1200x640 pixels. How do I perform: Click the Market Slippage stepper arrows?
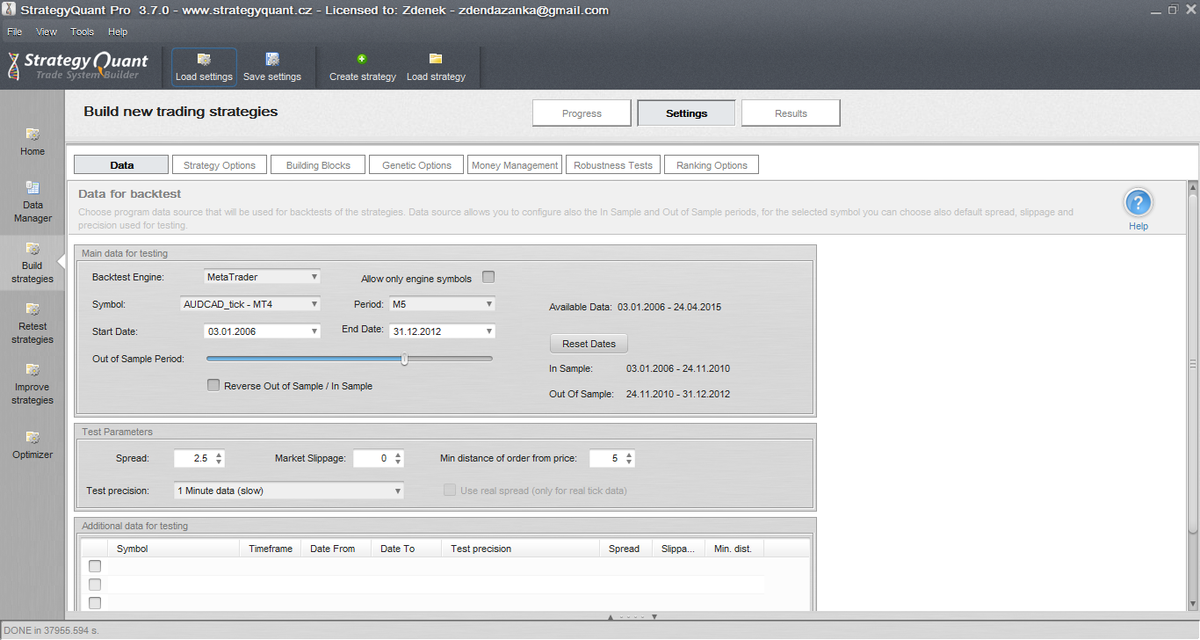coord(398,458)
